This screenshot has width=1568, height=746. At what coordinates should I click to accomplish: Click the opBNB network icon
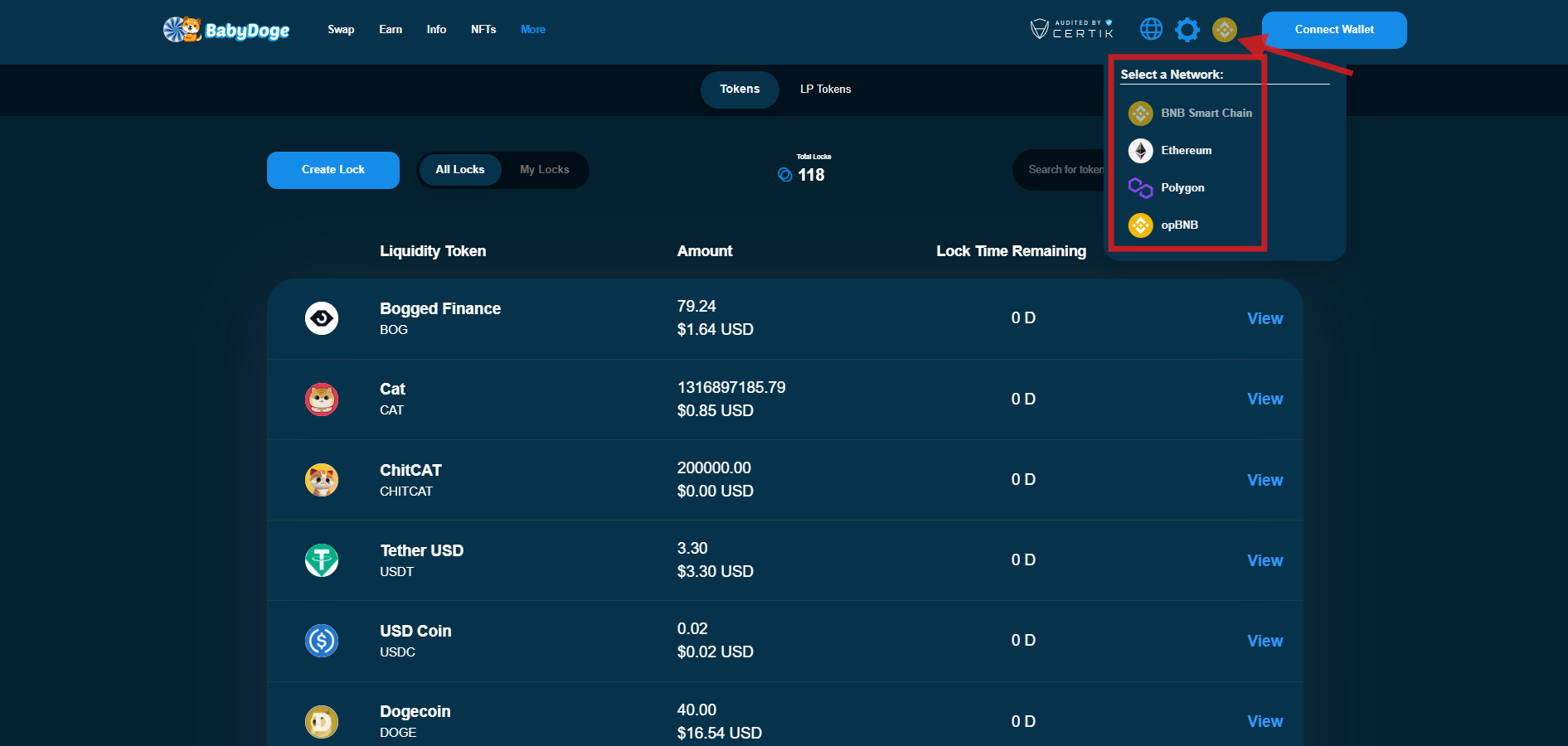click(1140, 225)
